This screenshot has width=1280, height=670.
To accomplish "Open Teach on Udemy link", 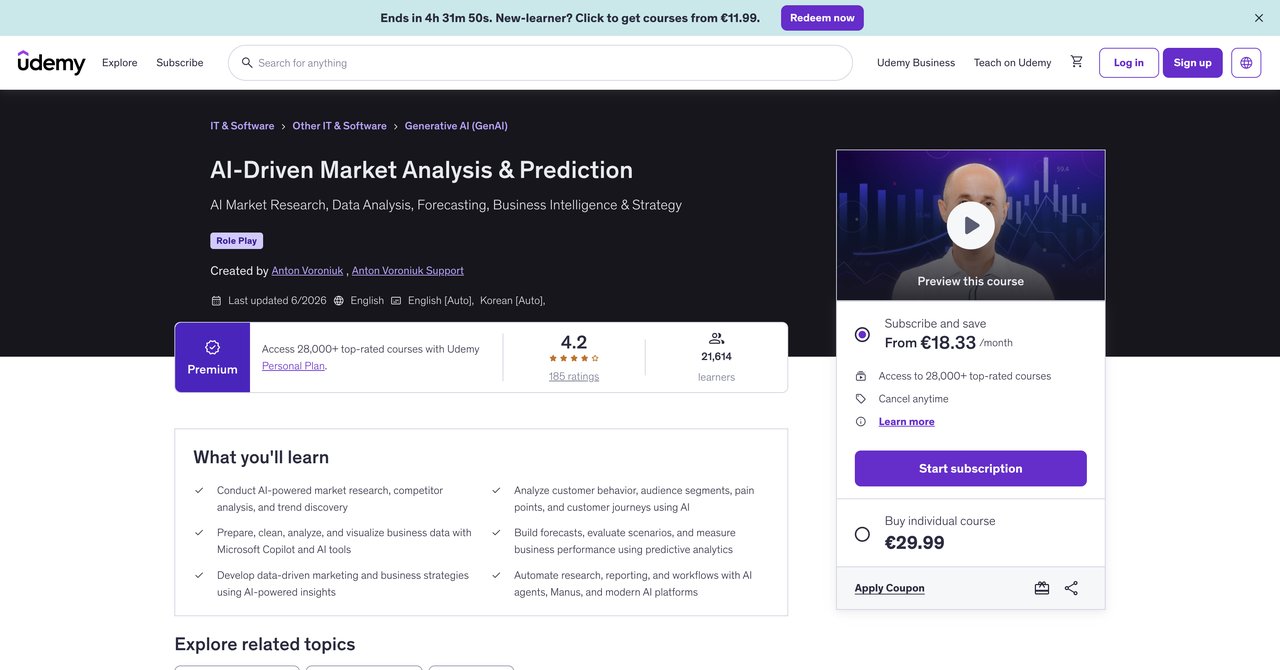I will point(1012,63).
